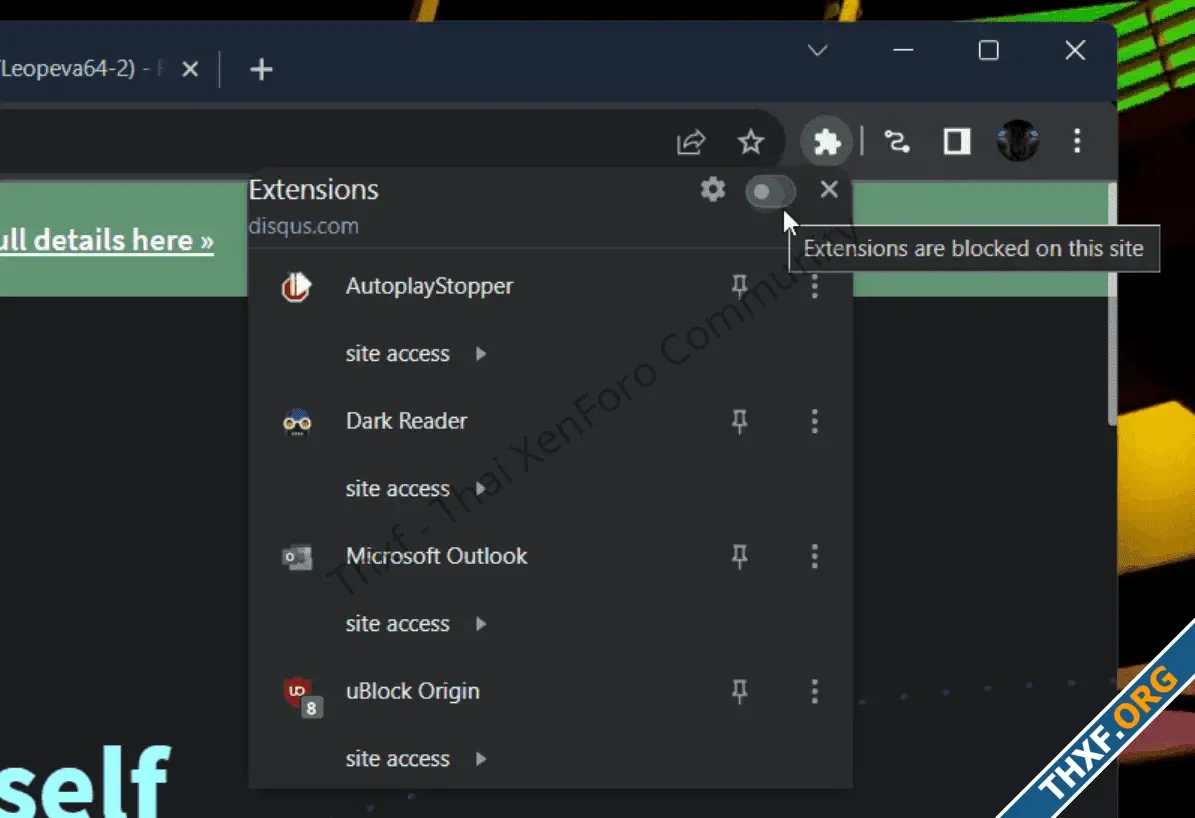
Task: Expand site access under uBlock Origin
Action: coord(415,759)
